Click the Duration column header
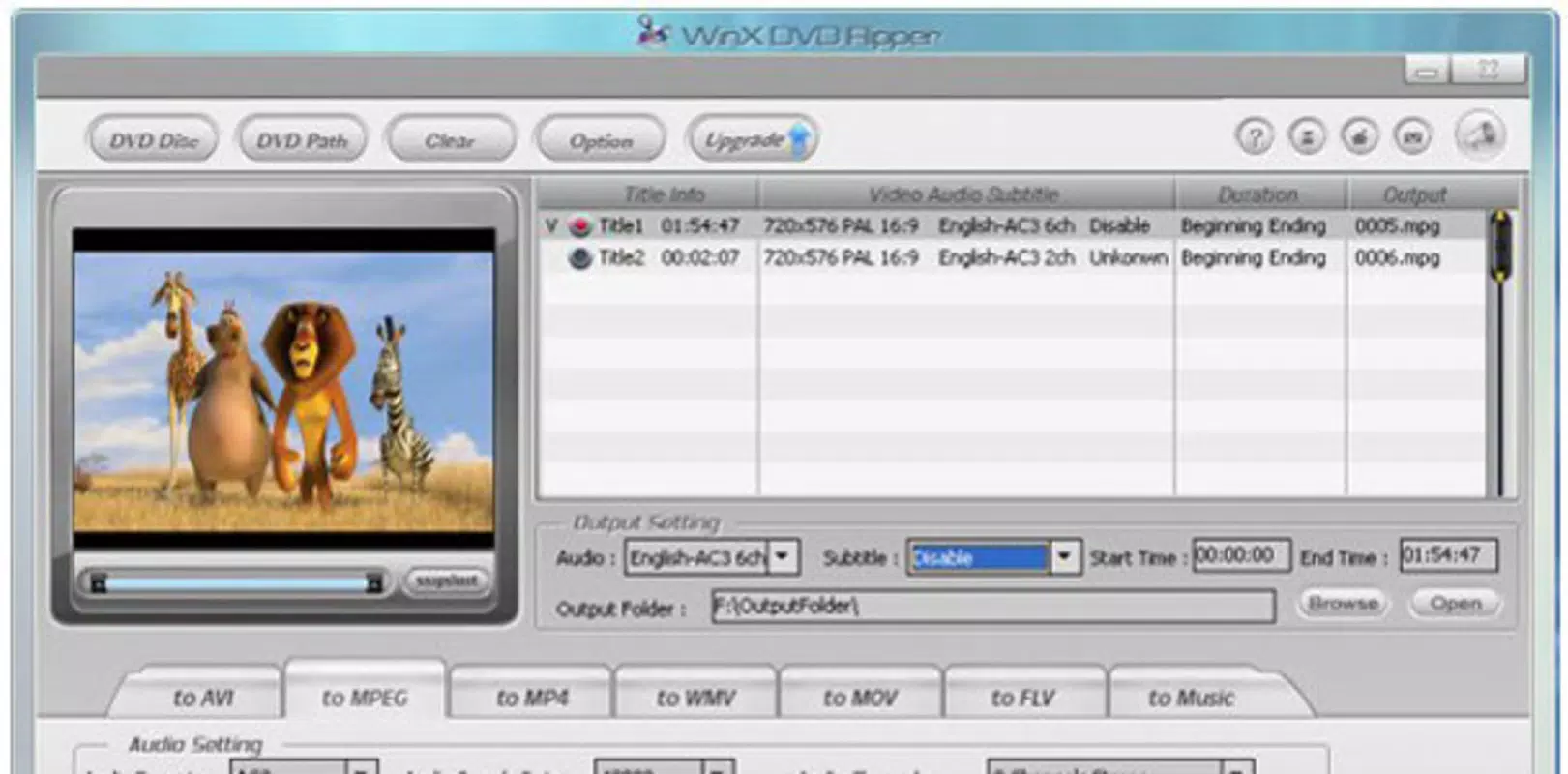The width and height of the screenshot is (1568, 774). [x=1258, y=194]
